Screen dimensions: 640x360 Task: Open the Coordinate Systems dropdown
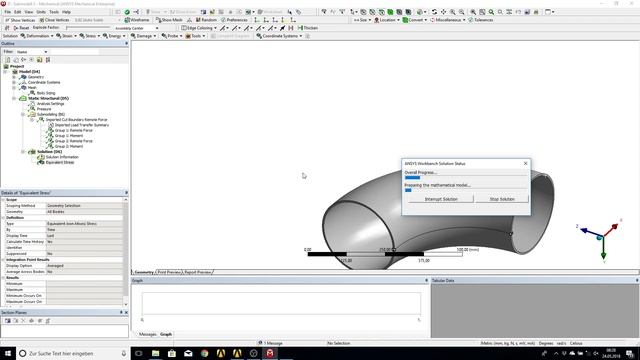279,36
